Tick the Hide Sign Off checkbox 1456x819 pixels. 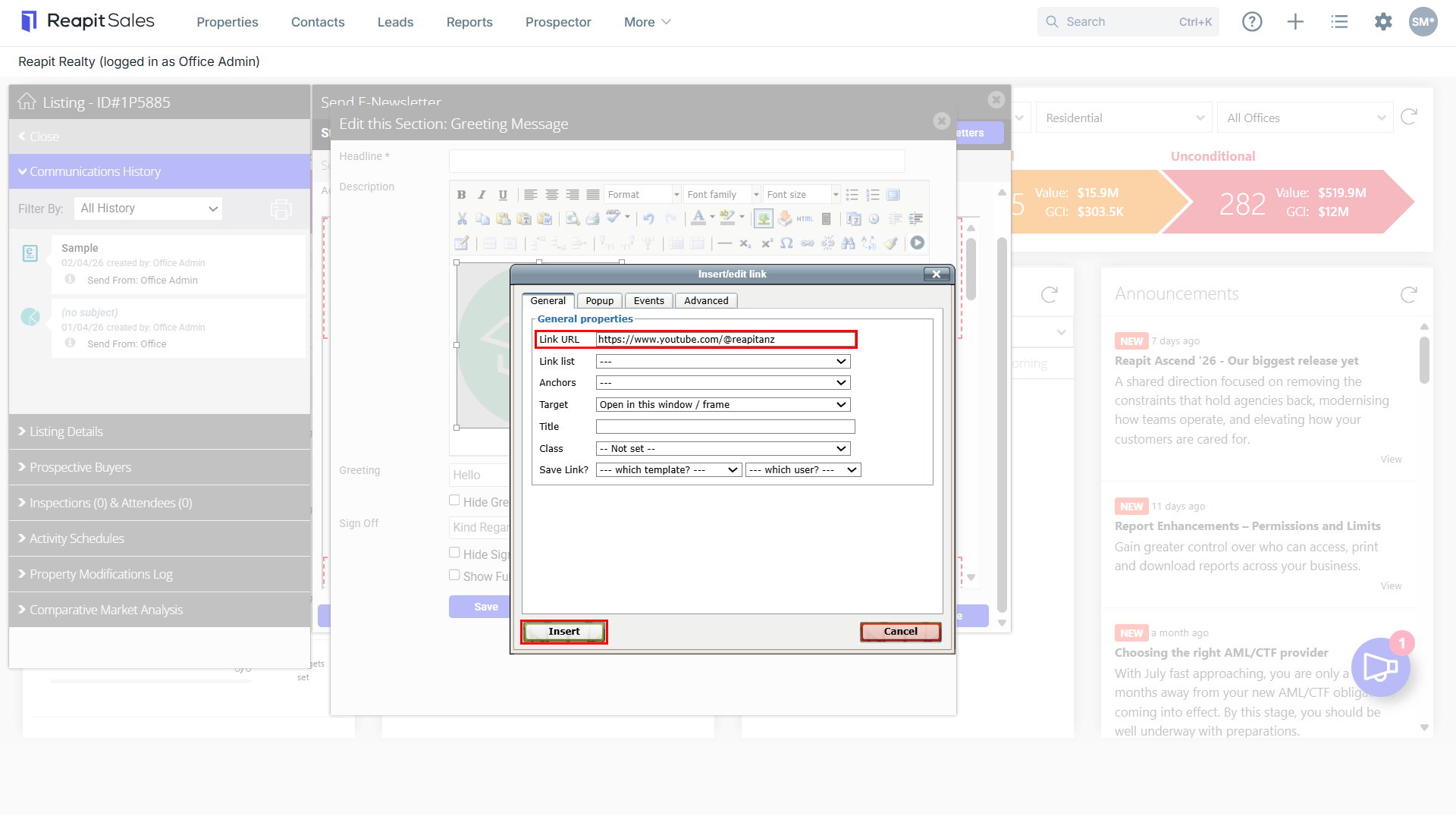(454, 553)
